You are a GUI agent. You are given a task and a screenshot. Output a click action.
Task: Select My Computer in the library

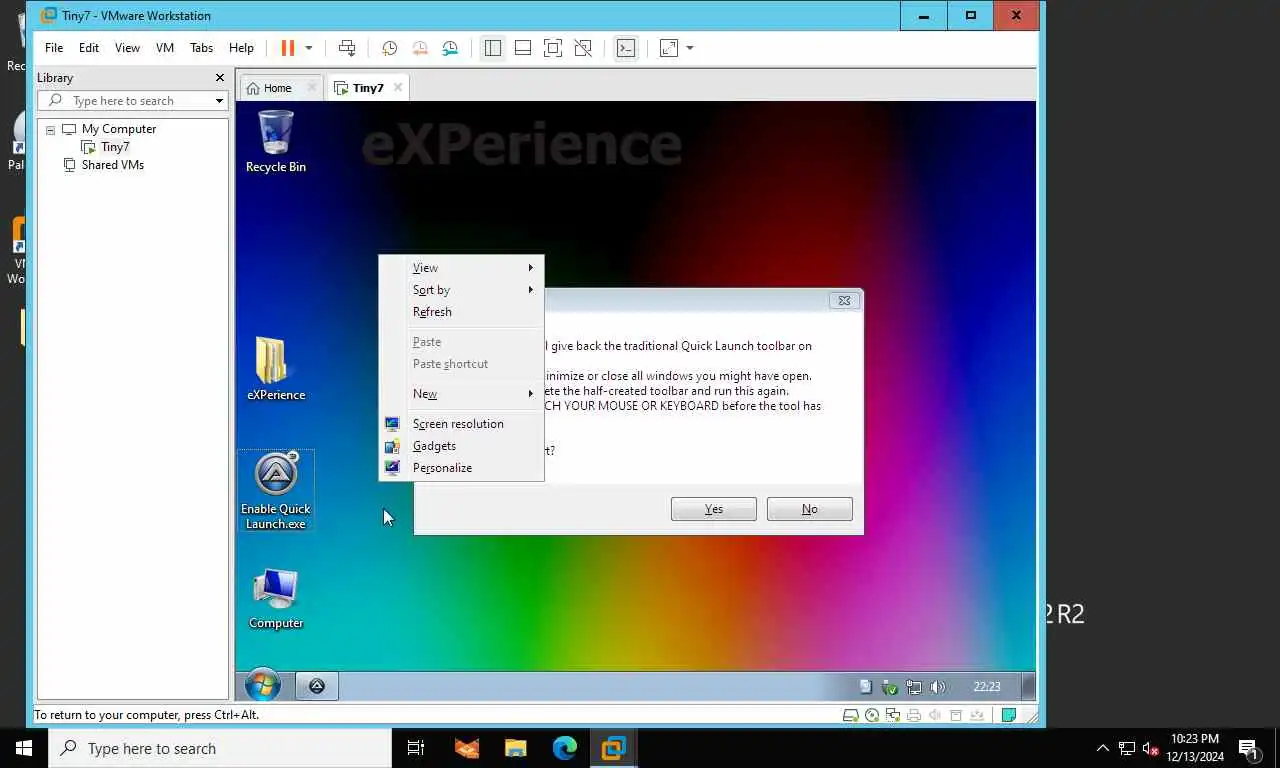coord(119,129)
